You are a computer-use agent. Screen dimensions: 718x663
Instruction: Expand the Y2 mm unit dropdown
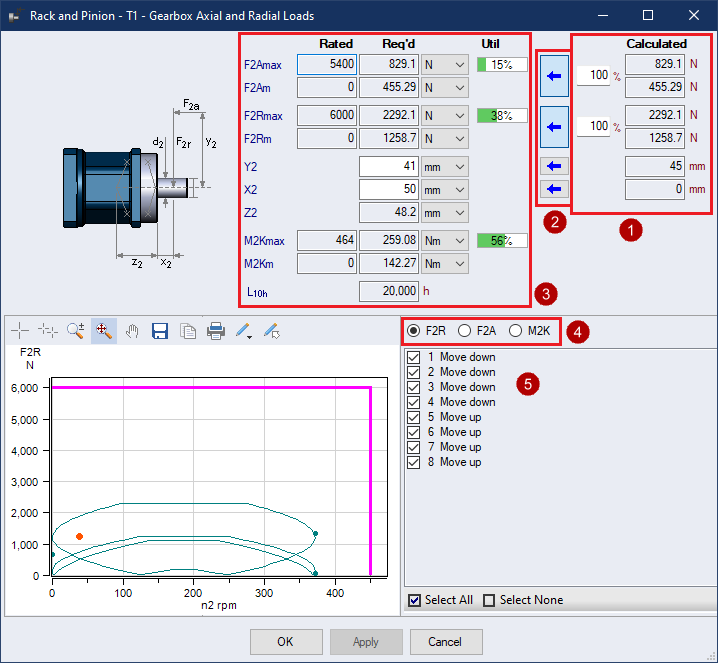click(x=445, y=165)
